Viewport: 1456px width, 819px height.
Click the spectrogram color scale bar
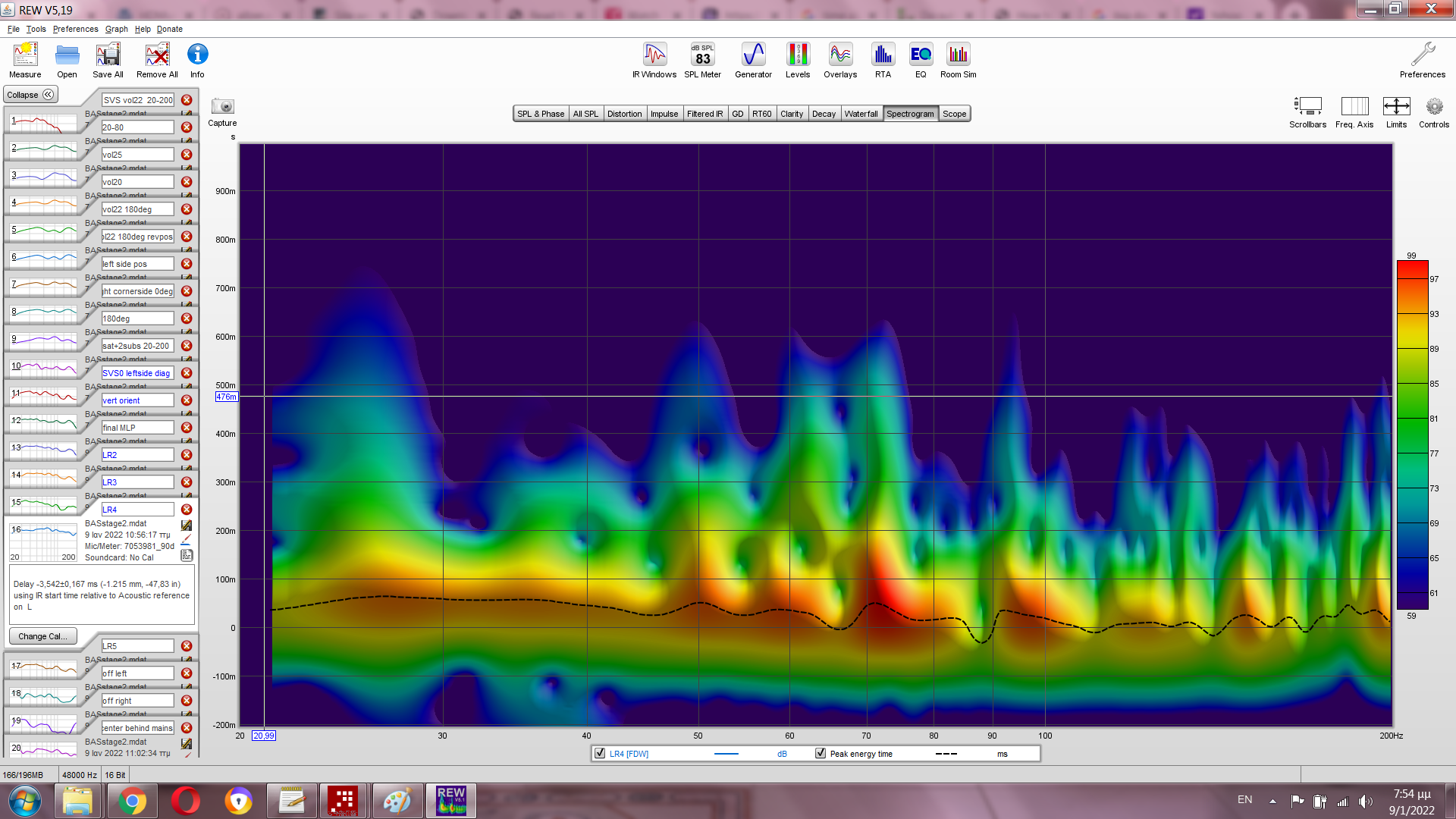click(x=1412, y=435)
